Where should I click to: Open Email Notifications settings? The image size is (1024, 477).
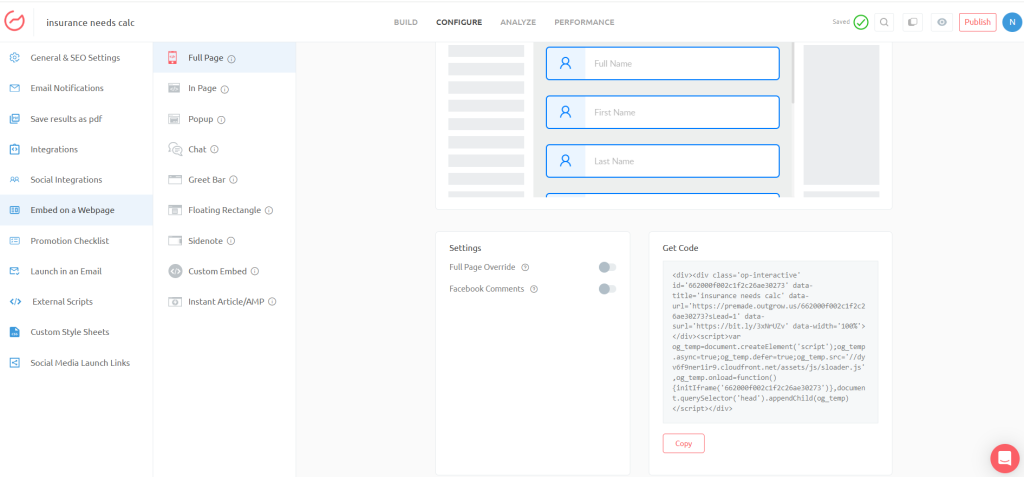pyautogui.click(x=66, y=88)
